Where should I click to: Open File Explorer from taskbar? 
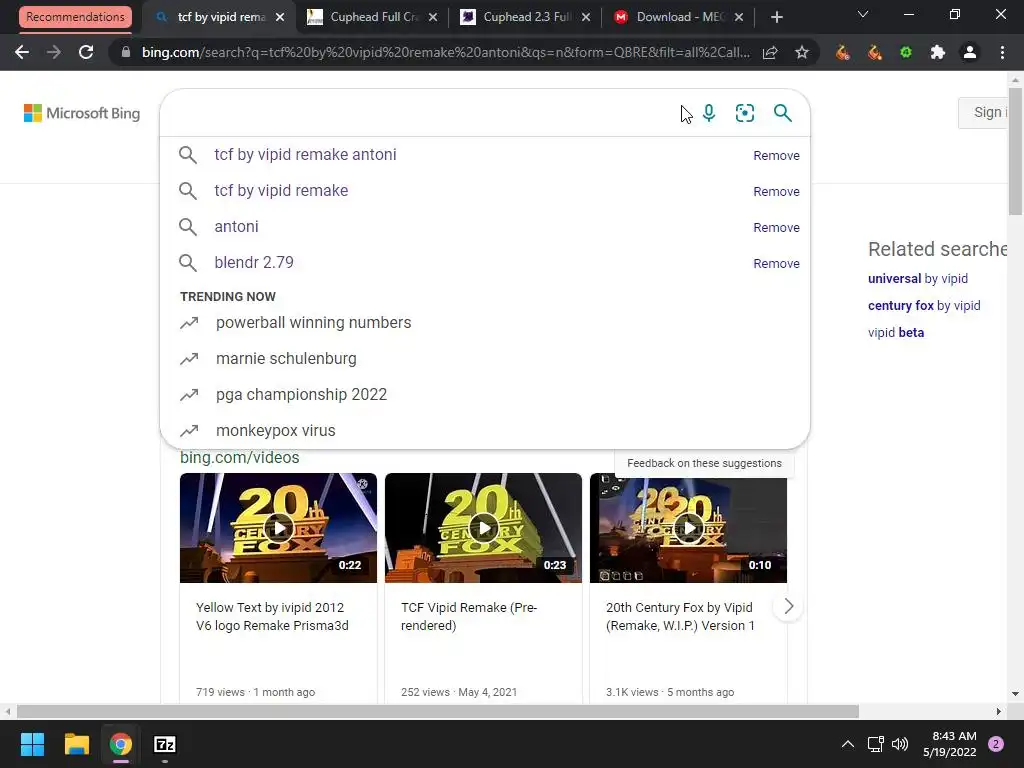[x=76, y=744]
